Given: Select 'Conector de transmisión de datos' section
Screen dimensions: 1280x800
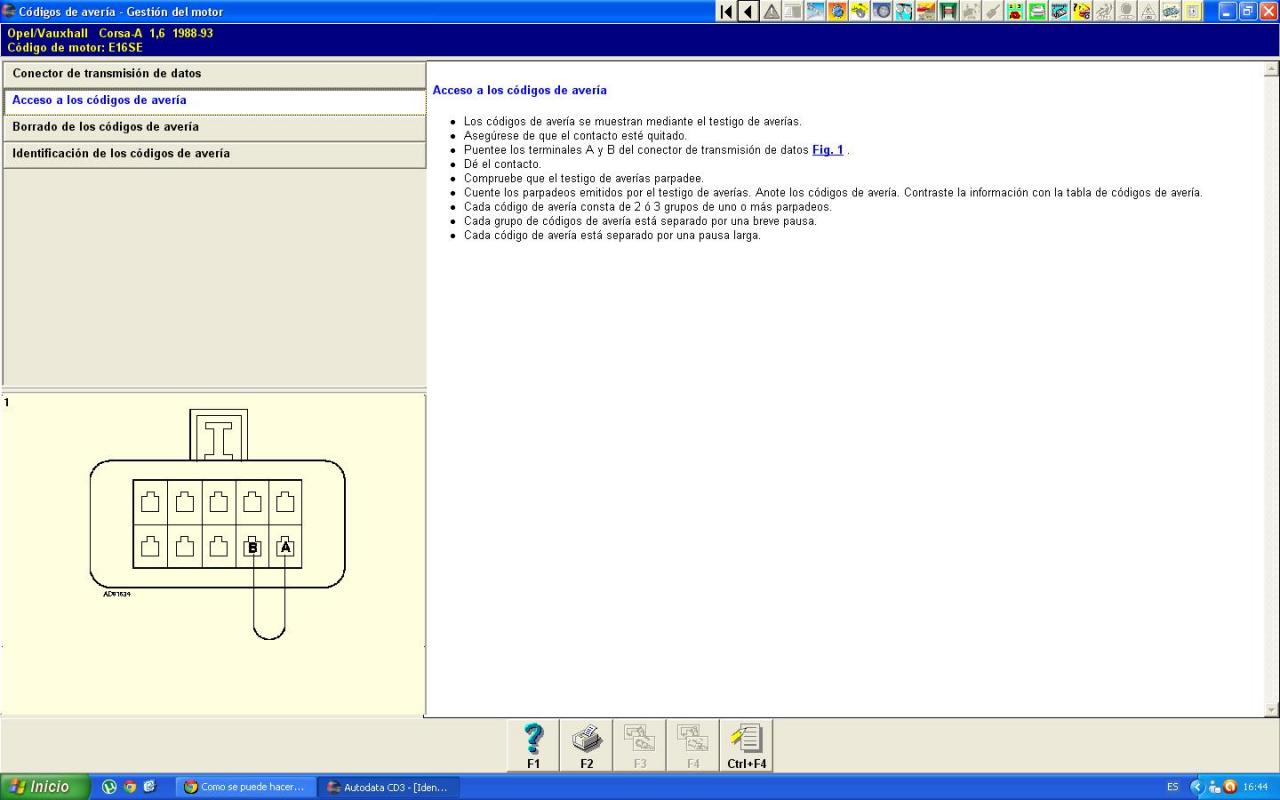Looking at the screenshot, I should pyautogui.click(x=214, y=74).
